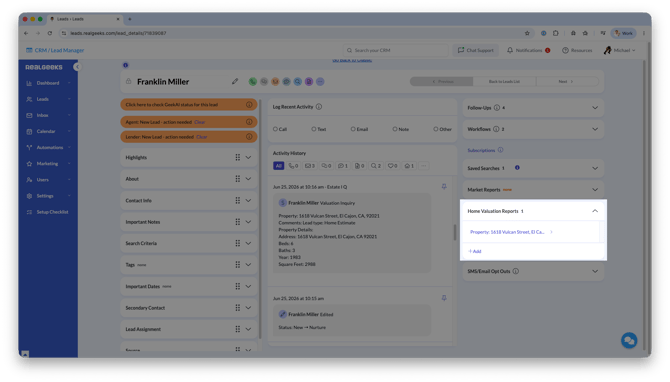The height and width of the screenshot is (382, 670).
Task: Select the Call activity radio button
Action: pyautogui.click(x=275, y=129)
